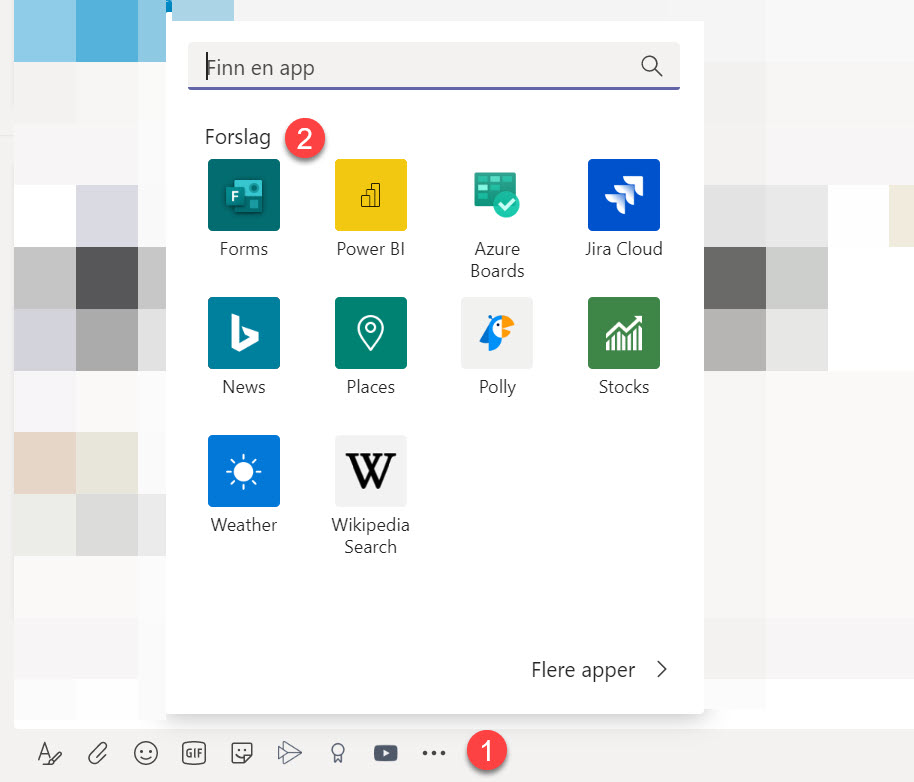
Task: Open the Azure Boards app
Action: pos(497,195)
